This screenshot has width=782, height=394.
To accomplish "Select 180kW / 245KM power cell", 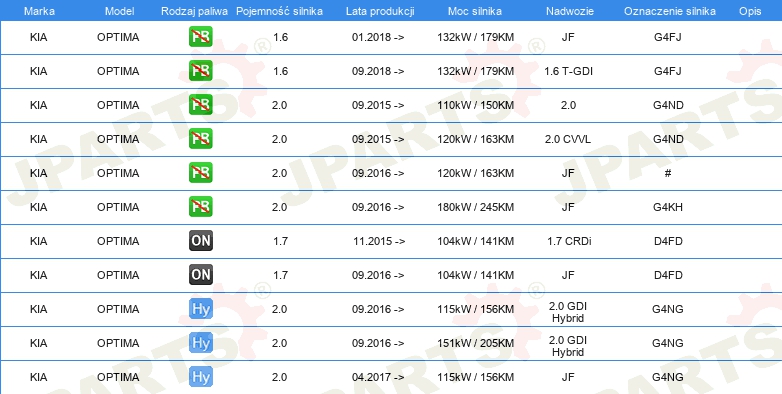I will 475,207.
